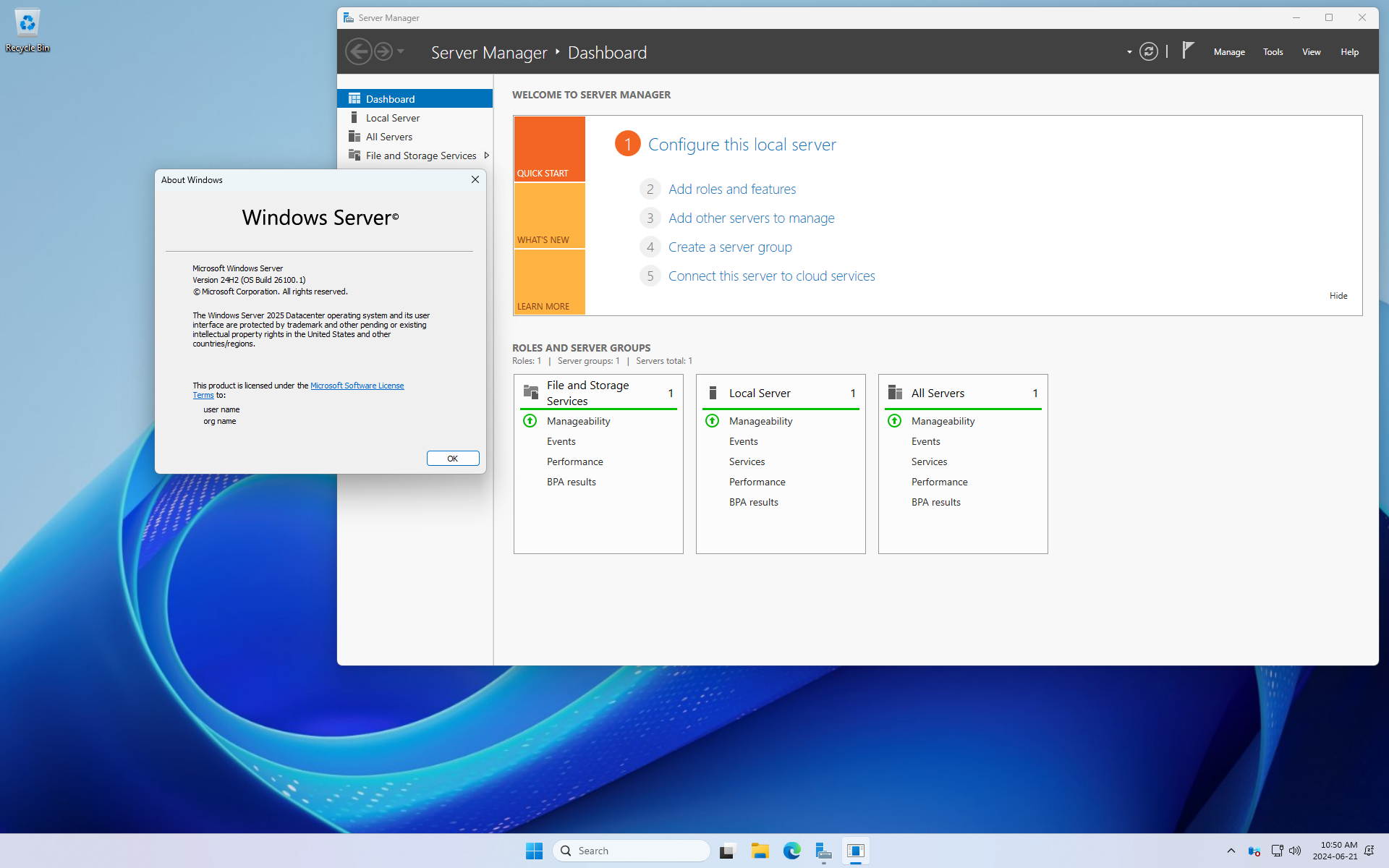This screenshot has width=1389, height=868.
Task: Click the All Servers icon in navigation pane
Action: 354,136
